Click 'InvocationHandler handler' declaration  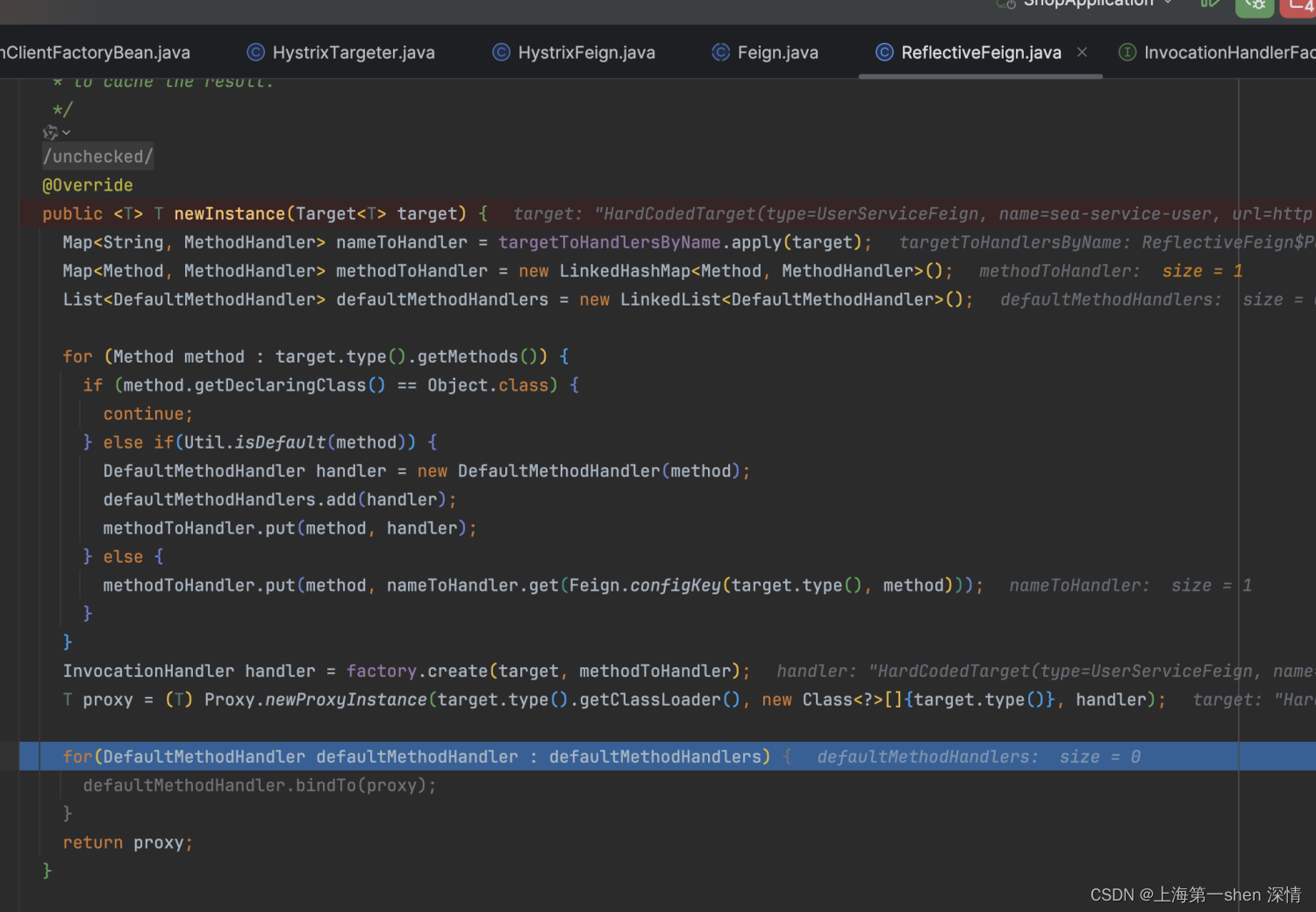pos(189,671)
